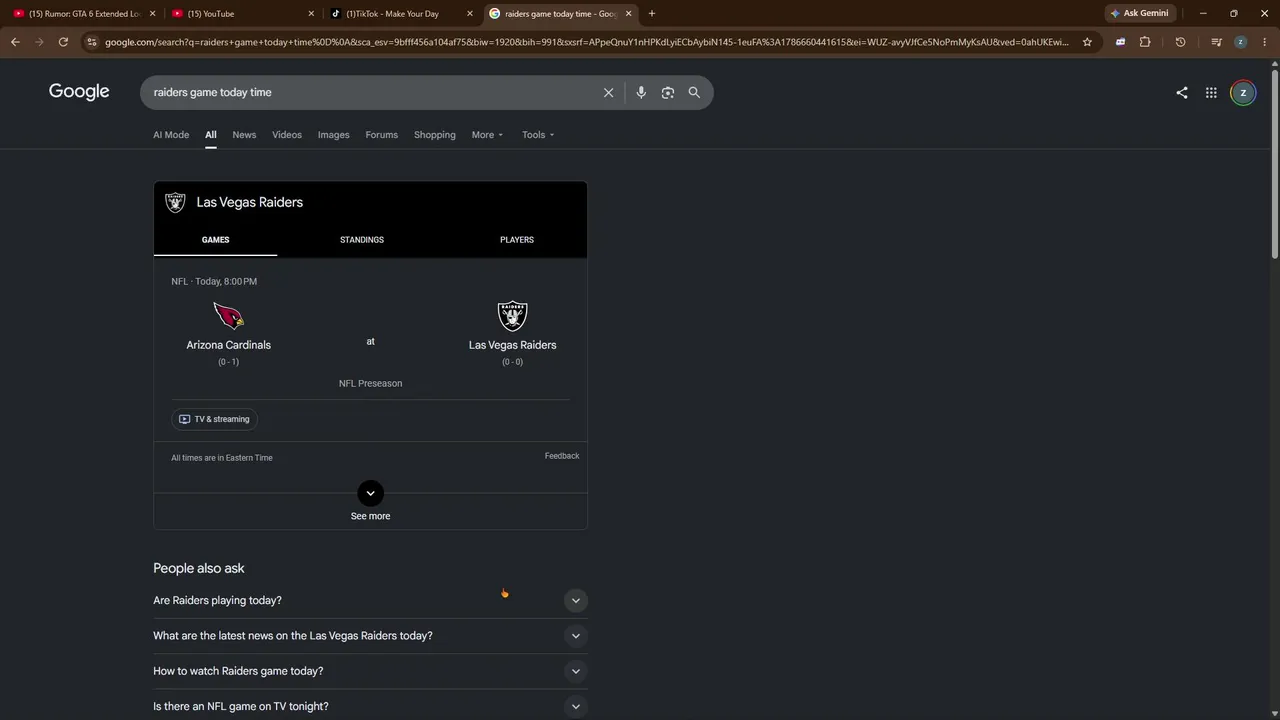1280x720 pixels.
Task: Go back to the previous page
Action: (15, 42)
